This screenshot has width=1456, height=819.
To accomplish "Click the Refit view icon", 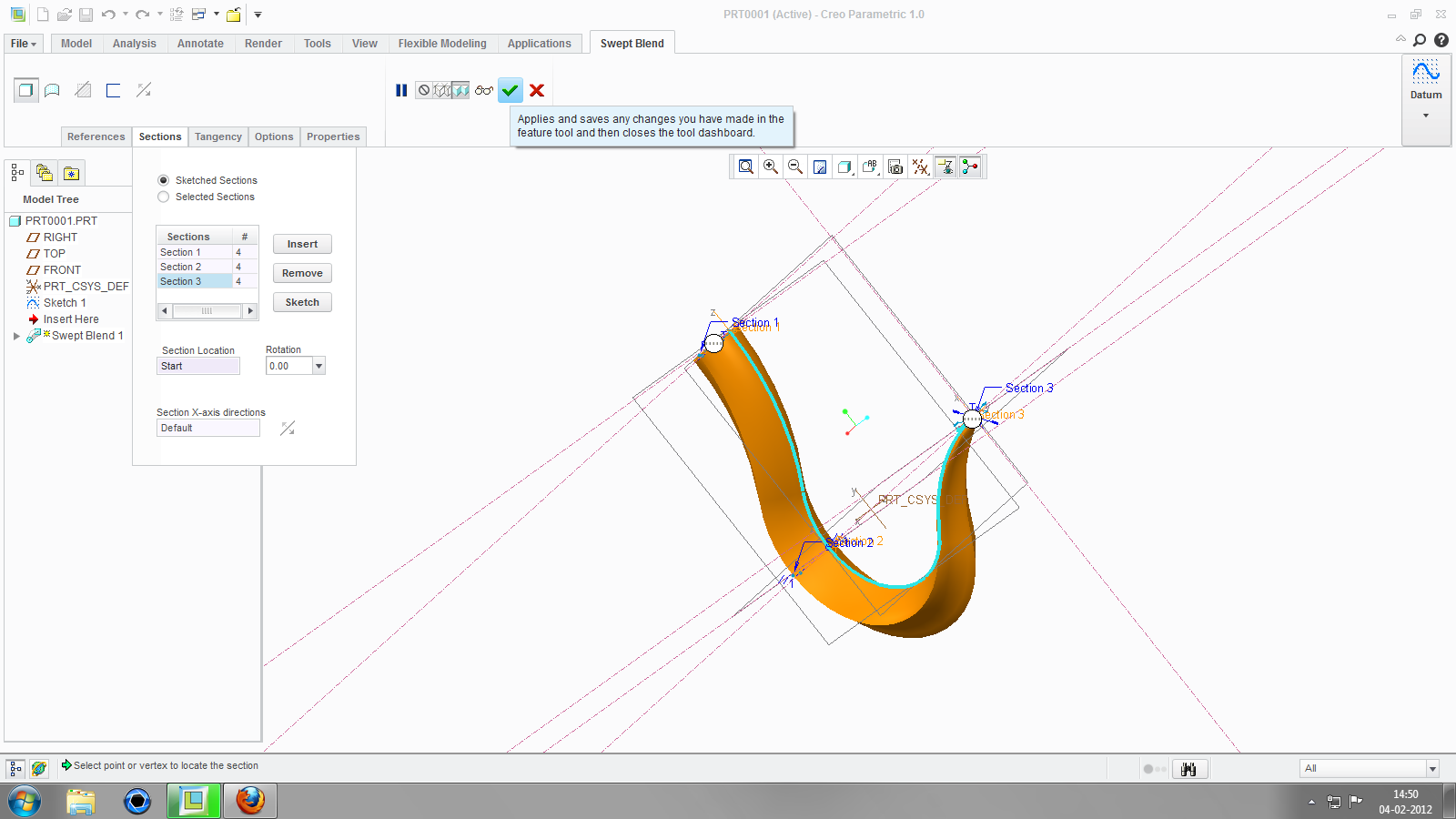I will [x=746, y=167].
